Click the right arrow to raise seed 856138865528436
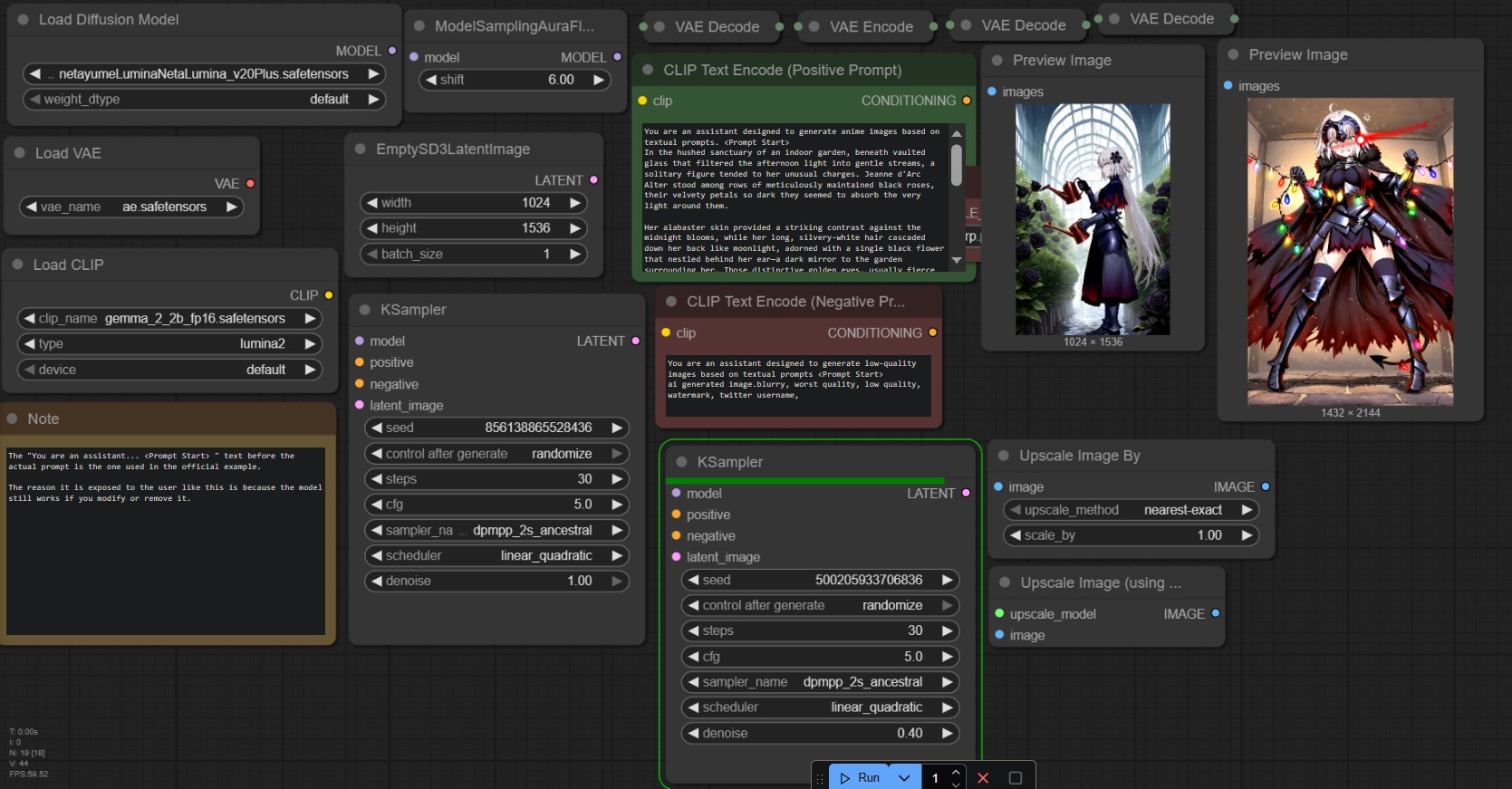The image size is (1512, 789). point(617,428)
